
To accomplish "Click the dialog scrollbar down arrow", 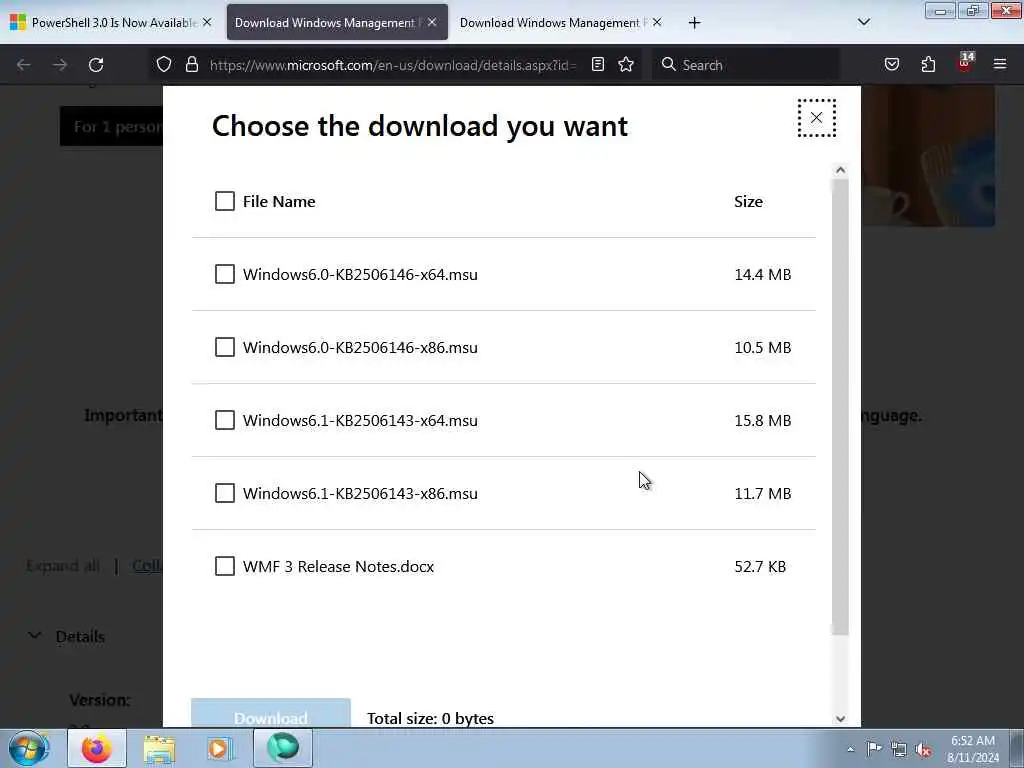I will [840, 718].
